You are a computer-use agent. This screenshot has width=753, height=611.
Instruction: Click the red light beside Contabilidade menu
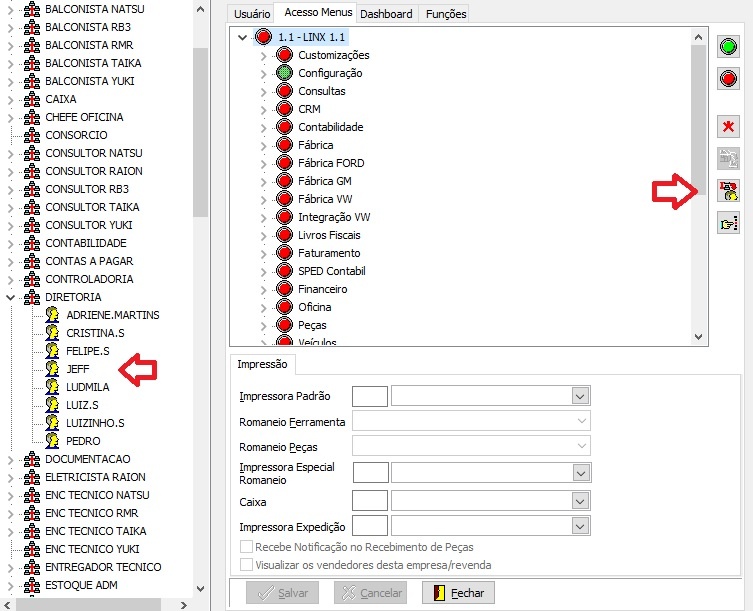click(284, 127)
